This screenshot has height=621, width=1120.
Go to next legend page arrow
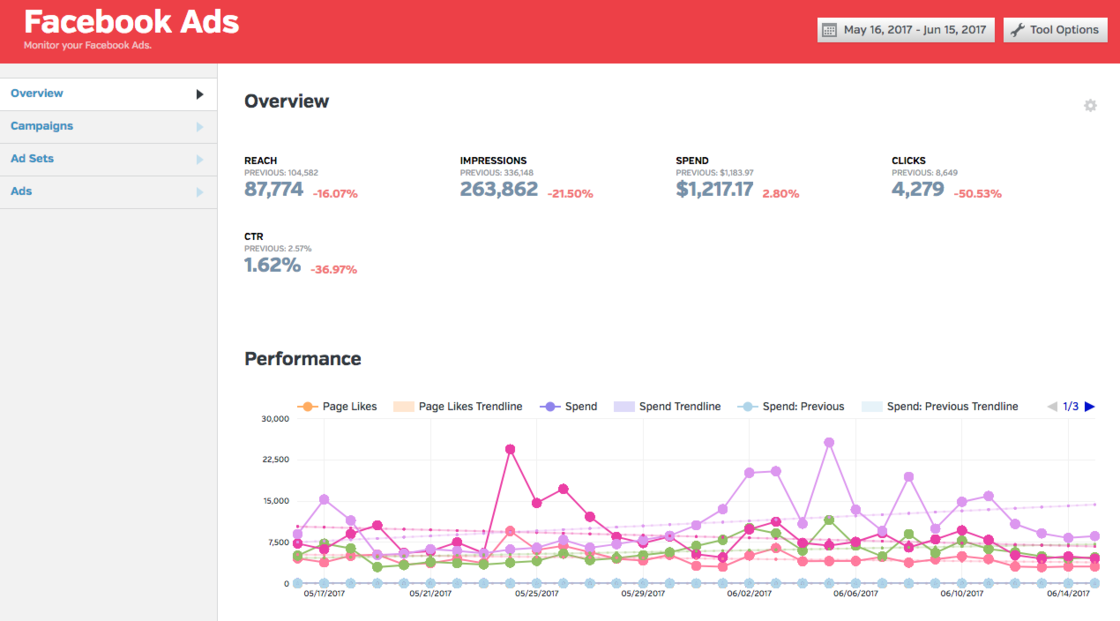tap(1089, 407)
